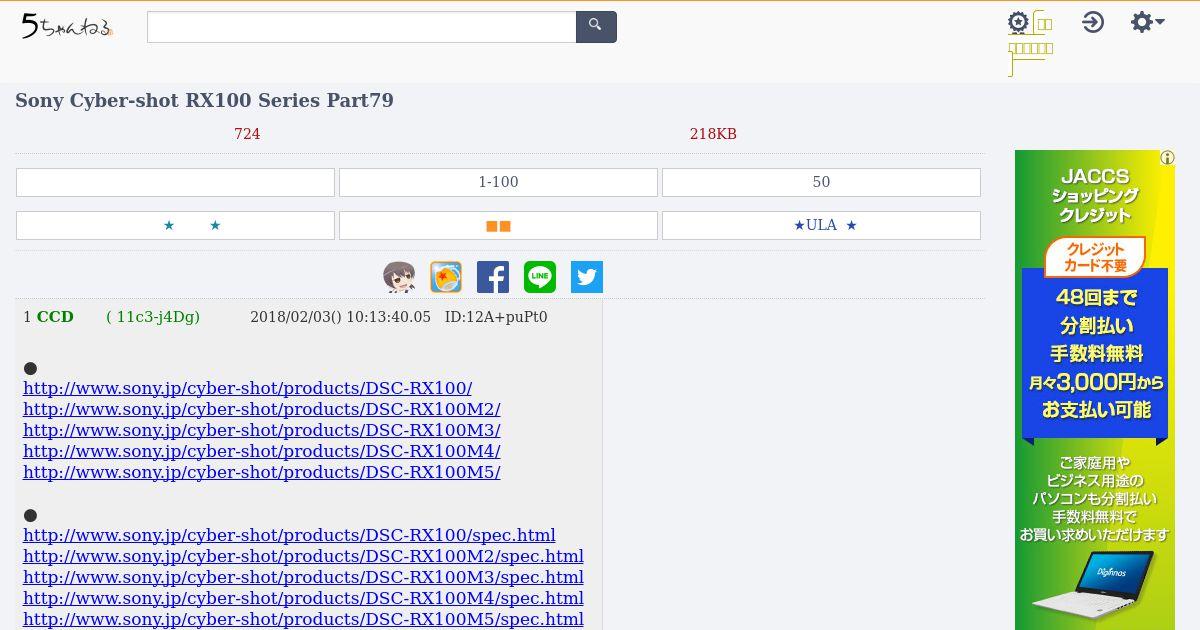The image size is (1200, 630).
Task: Click the poster ID:12A+puPt0
Action: 496,317
